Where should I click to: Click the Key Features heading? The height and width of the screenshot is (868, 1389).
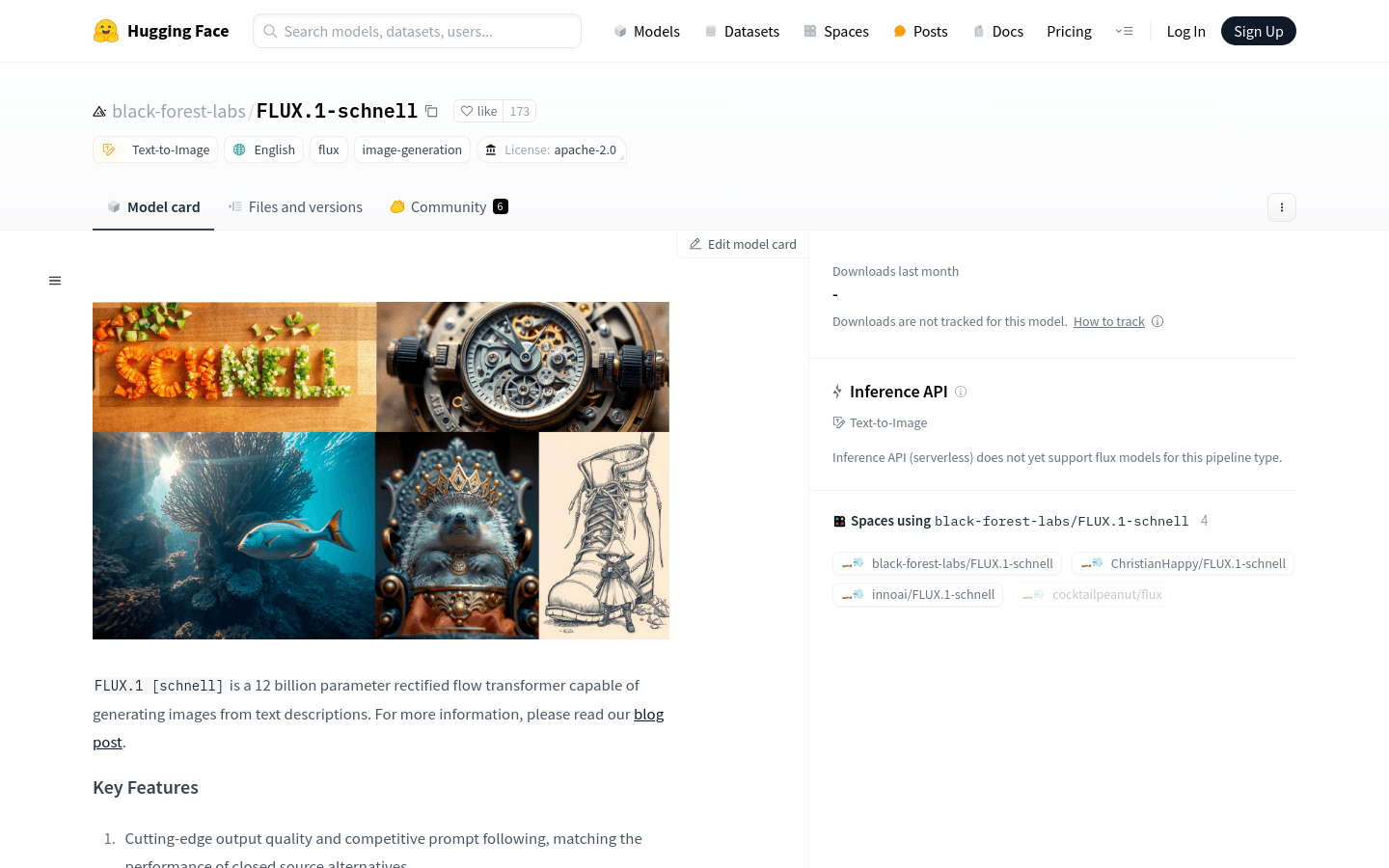[146, 787]
